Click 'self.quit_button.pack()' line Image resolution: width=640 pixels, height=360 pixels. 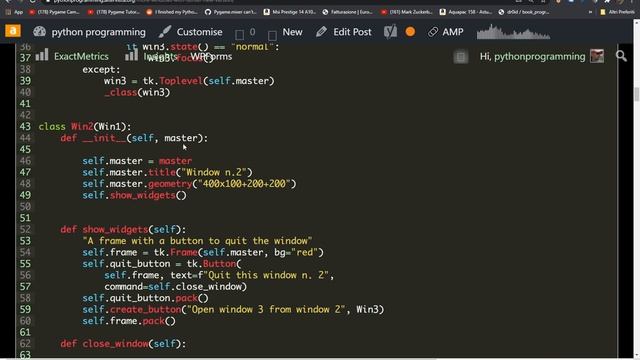coord(145,298)
